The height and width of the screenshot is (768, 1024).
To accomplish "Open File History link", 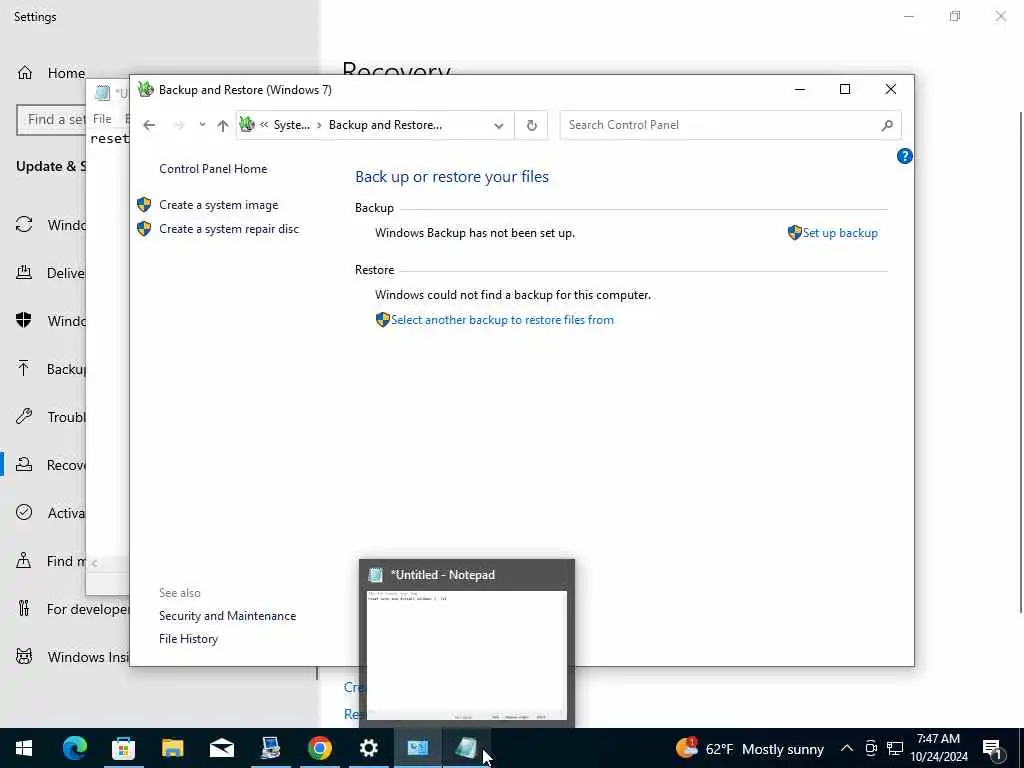I will tap(188, 639).
